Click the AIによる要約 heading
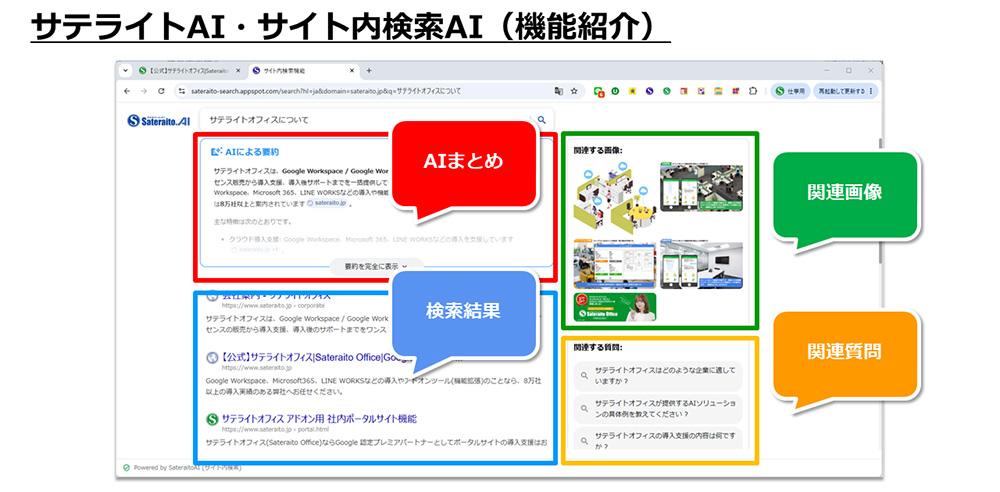The image size is (1000, 492). (x=244, y=152)
